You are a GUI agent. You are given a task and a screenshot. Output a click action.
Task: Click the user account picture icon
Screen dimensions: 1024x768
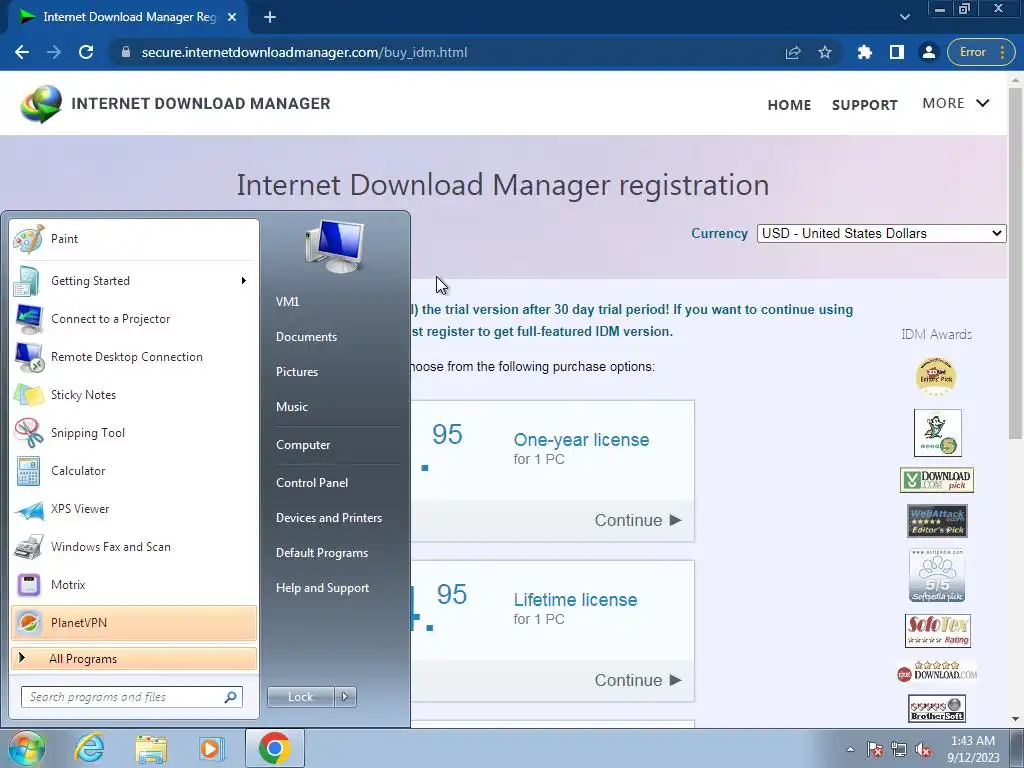click(x=334, y=246)
